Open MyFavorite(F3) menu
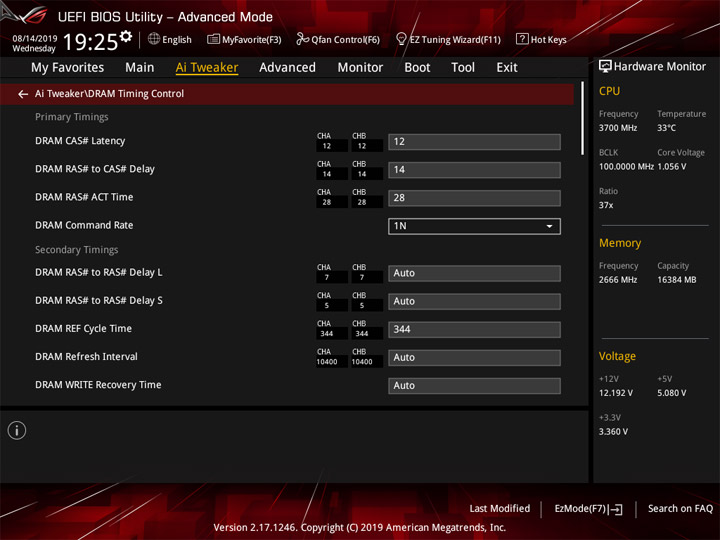This screenshot has width=720, height=540. [244, 39]
